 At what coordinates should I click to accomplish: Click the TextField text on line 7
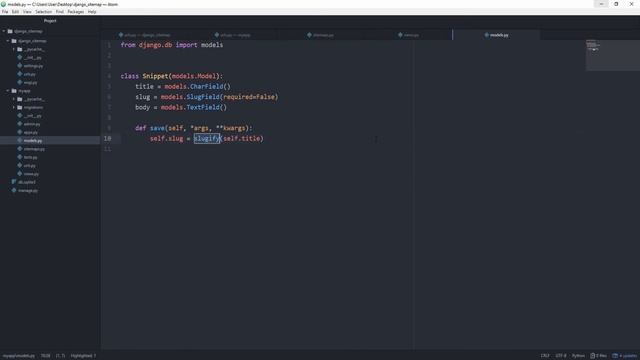tap(203, 107)
